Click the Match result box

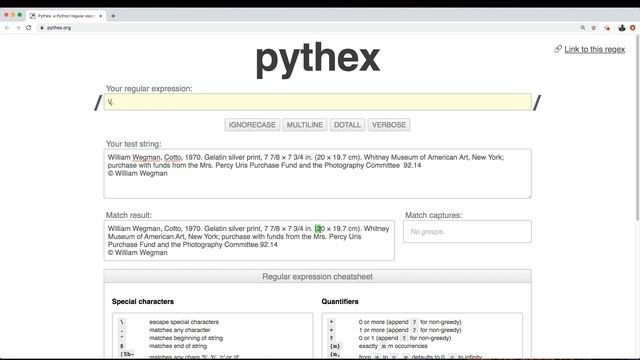click(x=249, y=240)
